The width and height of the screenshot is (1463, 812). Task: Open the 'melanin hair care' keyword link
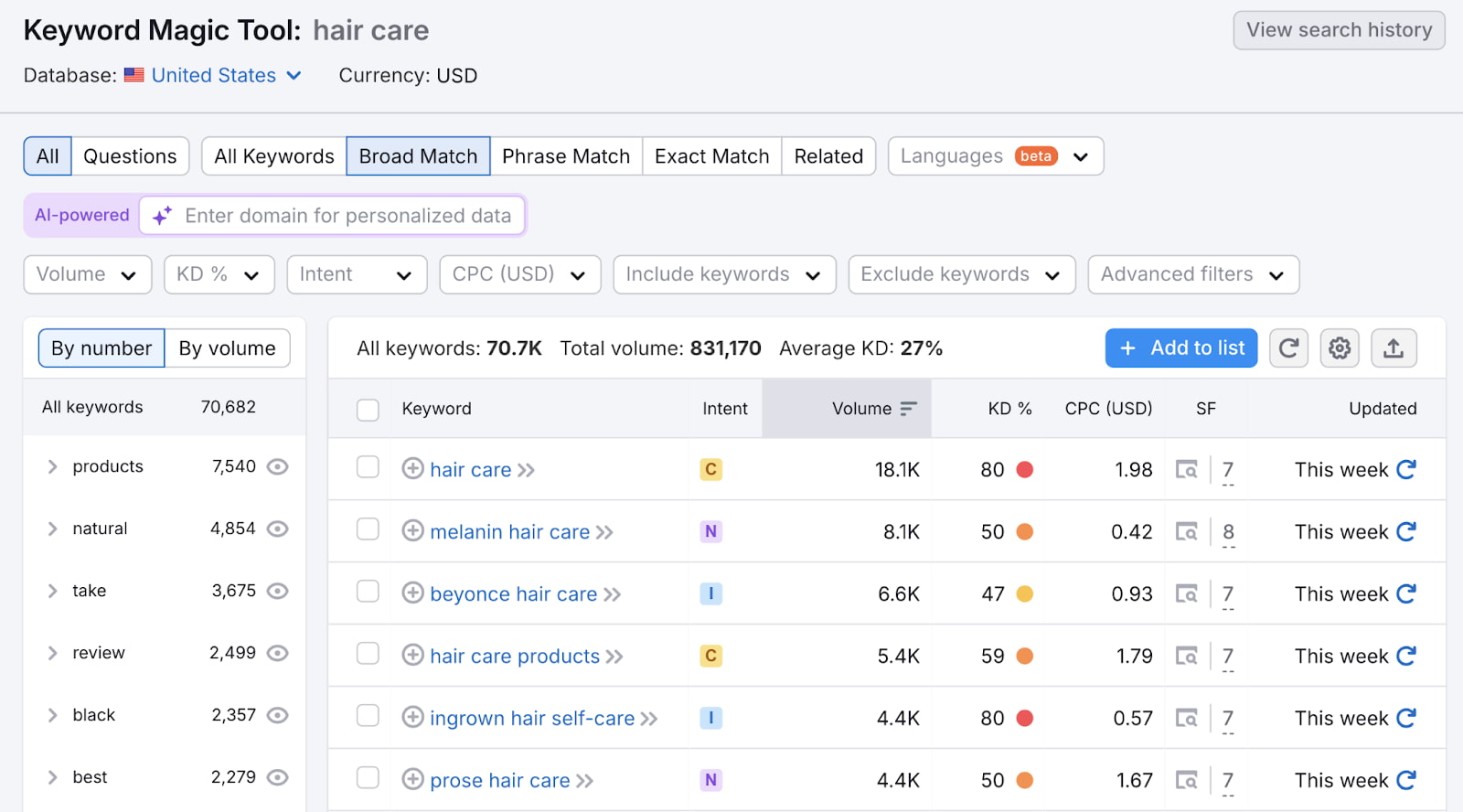[510, 532]
